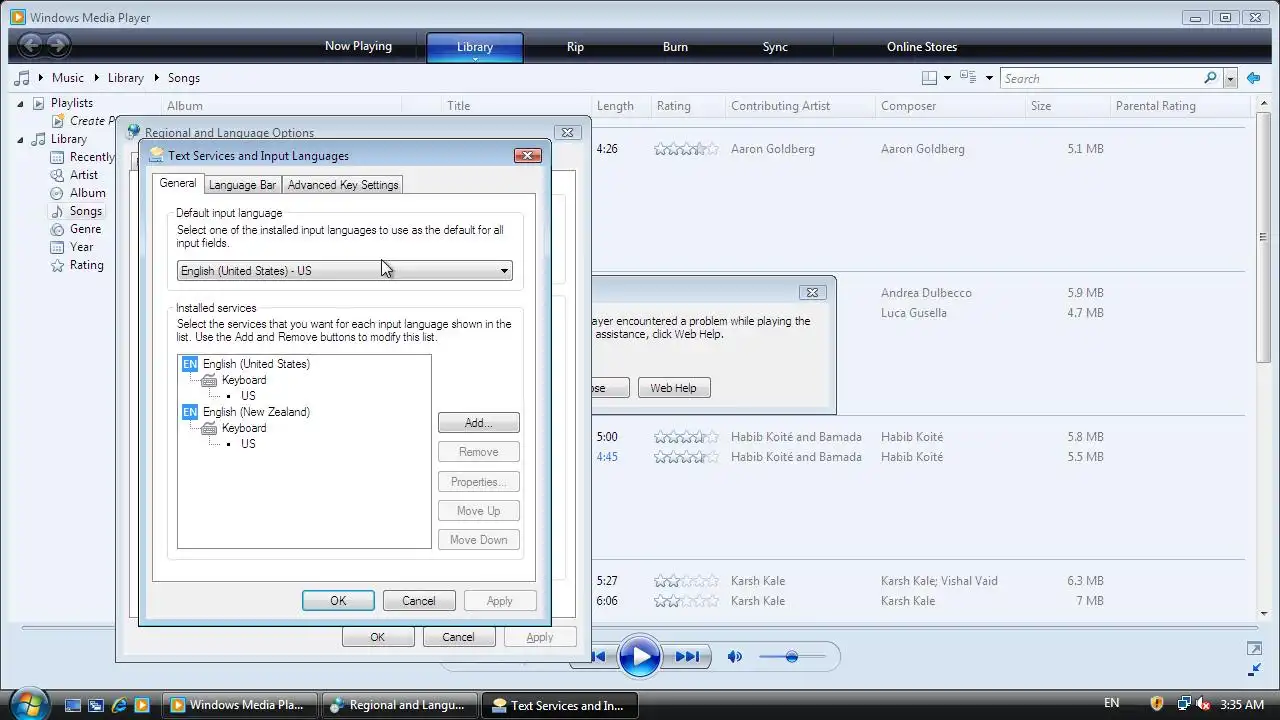Click Cancel in Regional and Language Options
Image resolution: width=1280 pixels, height=720 pixels.
click(x=458, y=637)
